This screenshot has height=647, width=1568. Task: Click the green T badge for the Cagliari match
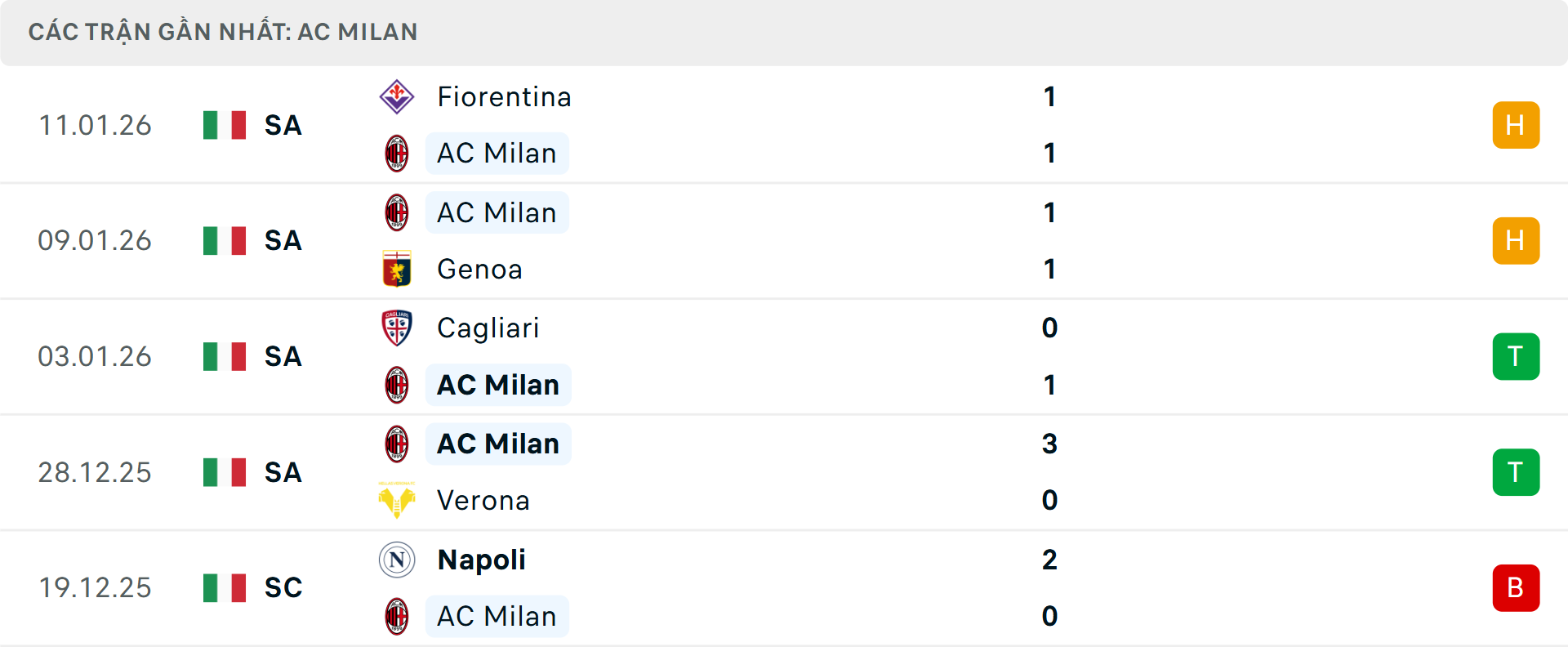click(x=1516, y=356)
